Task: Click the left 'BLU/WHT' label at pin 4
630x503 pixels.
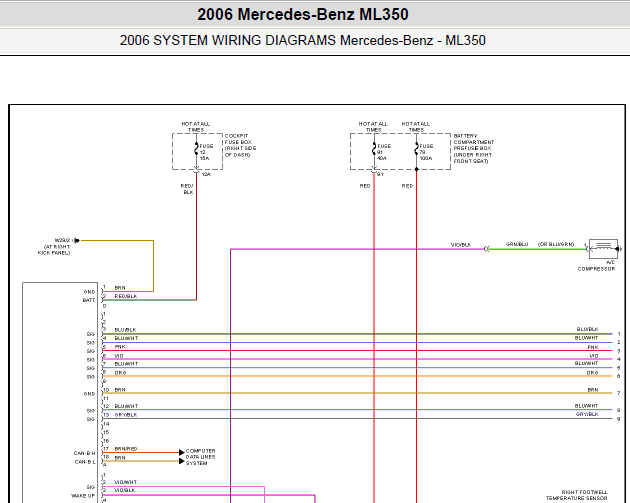Action: [126, 338]
